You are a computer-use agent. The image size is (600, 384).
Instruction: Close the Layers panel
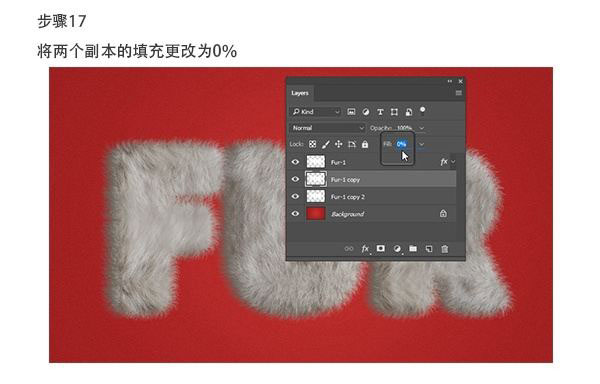click(x=460, y=81)
